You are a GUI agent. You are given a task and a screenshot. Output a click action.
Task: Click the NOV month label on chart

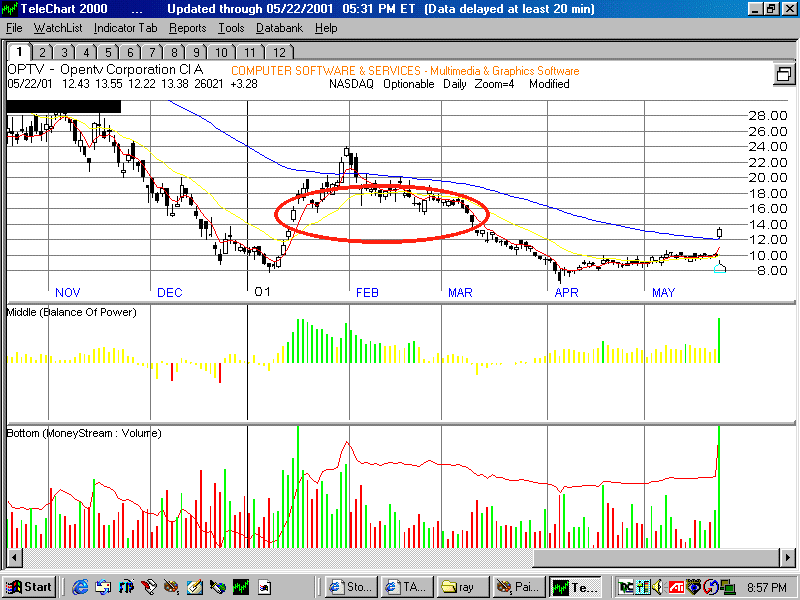pyautogui.click(x=67, y=292)
